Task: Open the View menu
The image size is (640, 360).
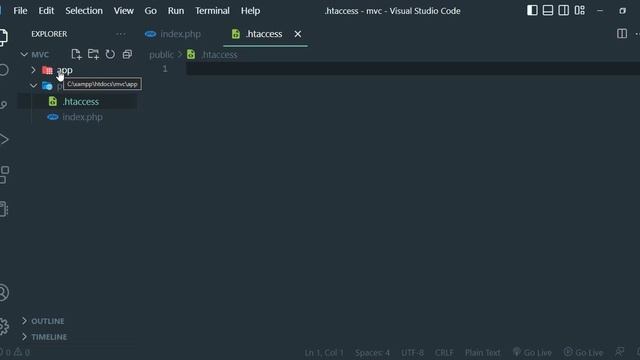Action: tap(123, 11)
